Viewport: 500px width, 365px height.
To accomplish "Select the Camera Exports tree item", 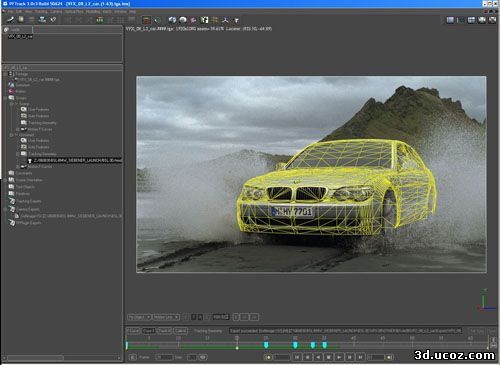I will click(24, 209).
